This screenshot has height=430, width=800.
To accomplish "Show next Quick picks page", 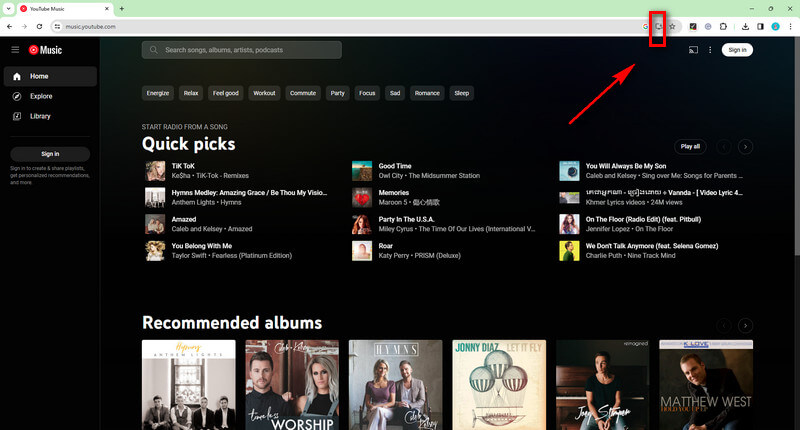I will [x=745, y=147].
